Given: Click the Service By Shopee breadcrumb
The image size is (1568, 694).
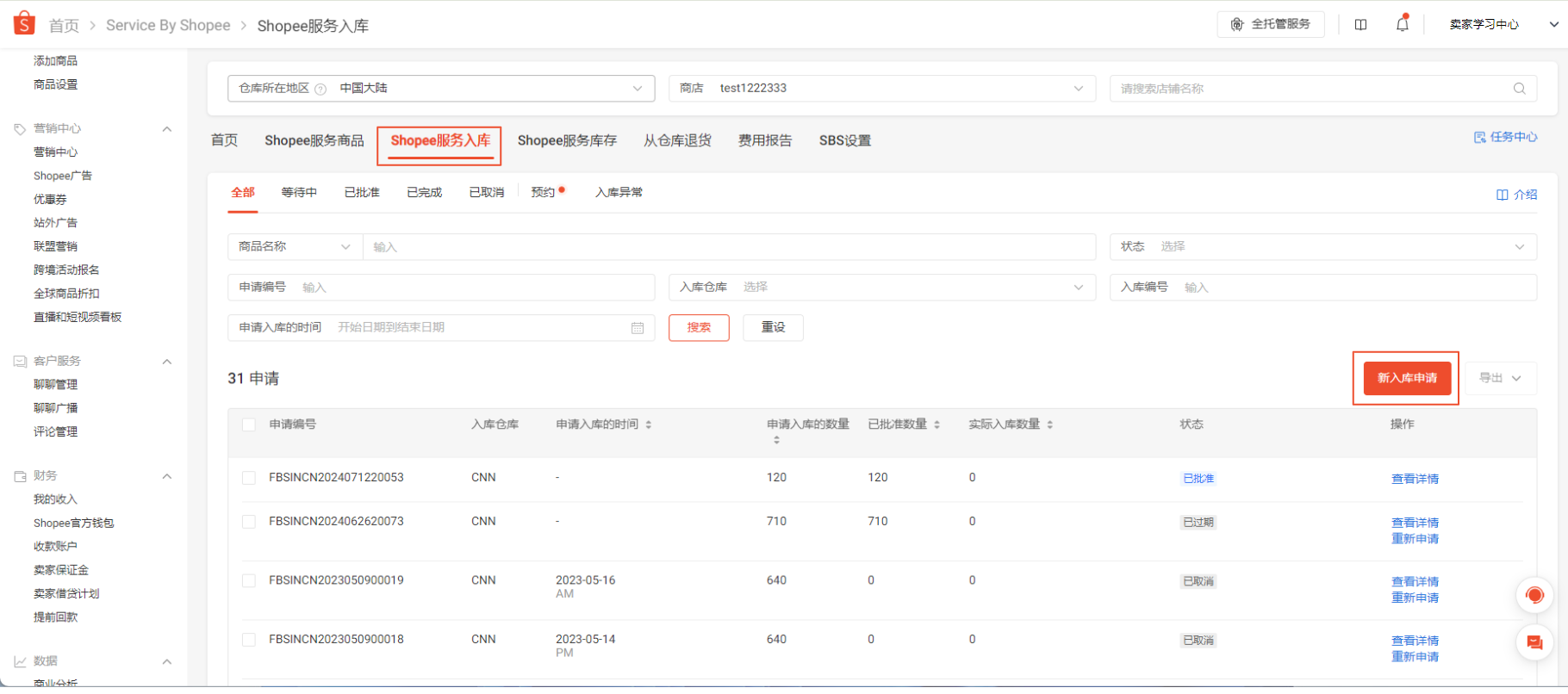Looking at the screenshot, I should [x=168, y=25].
